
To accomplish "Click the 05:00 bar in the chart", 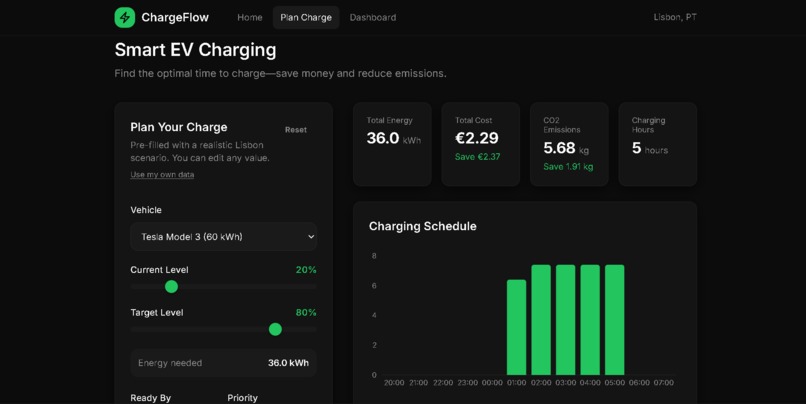I will (615, 320).
